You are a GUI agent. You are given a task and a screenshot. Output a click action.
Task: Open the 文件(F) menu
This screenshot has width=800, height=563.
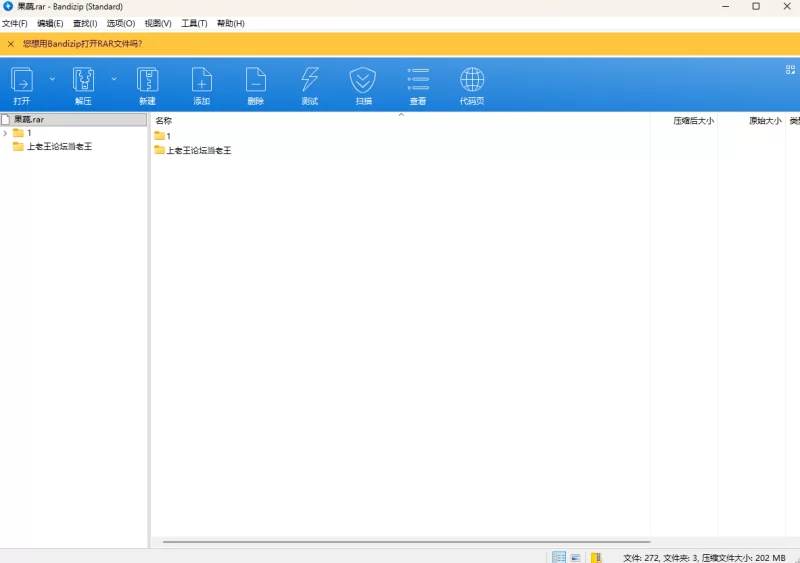(x=15, y=23)
